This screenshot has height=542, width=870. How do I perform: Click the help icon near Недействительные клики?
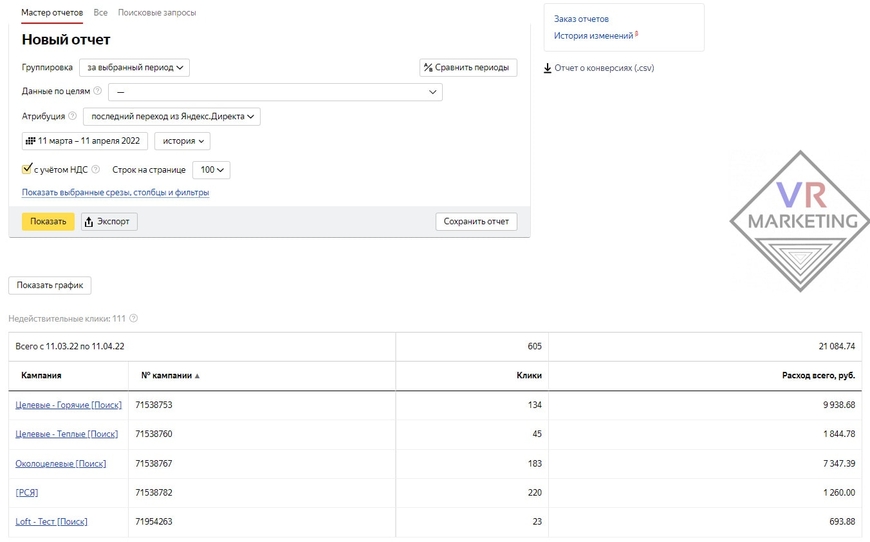click(x=133, y=318)
